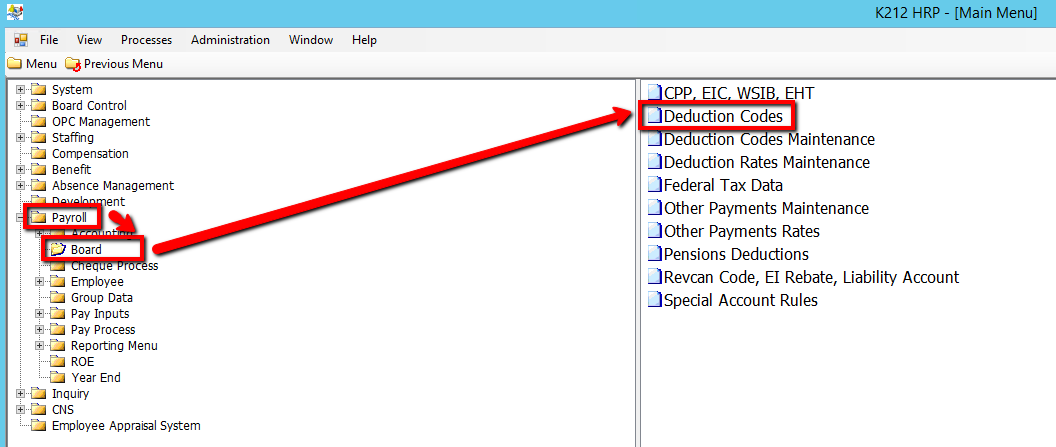Expand the System tree node

pos(21,90)
